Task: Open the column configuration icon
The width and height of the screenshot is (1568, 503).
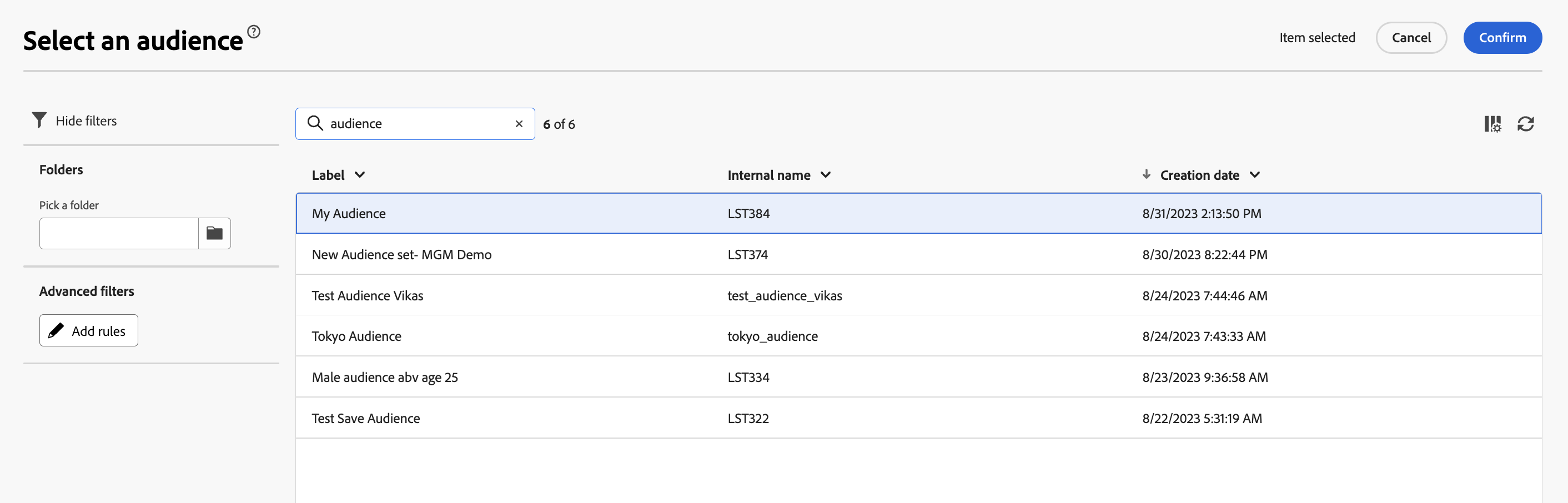Action: click(x=1492, y=124)
